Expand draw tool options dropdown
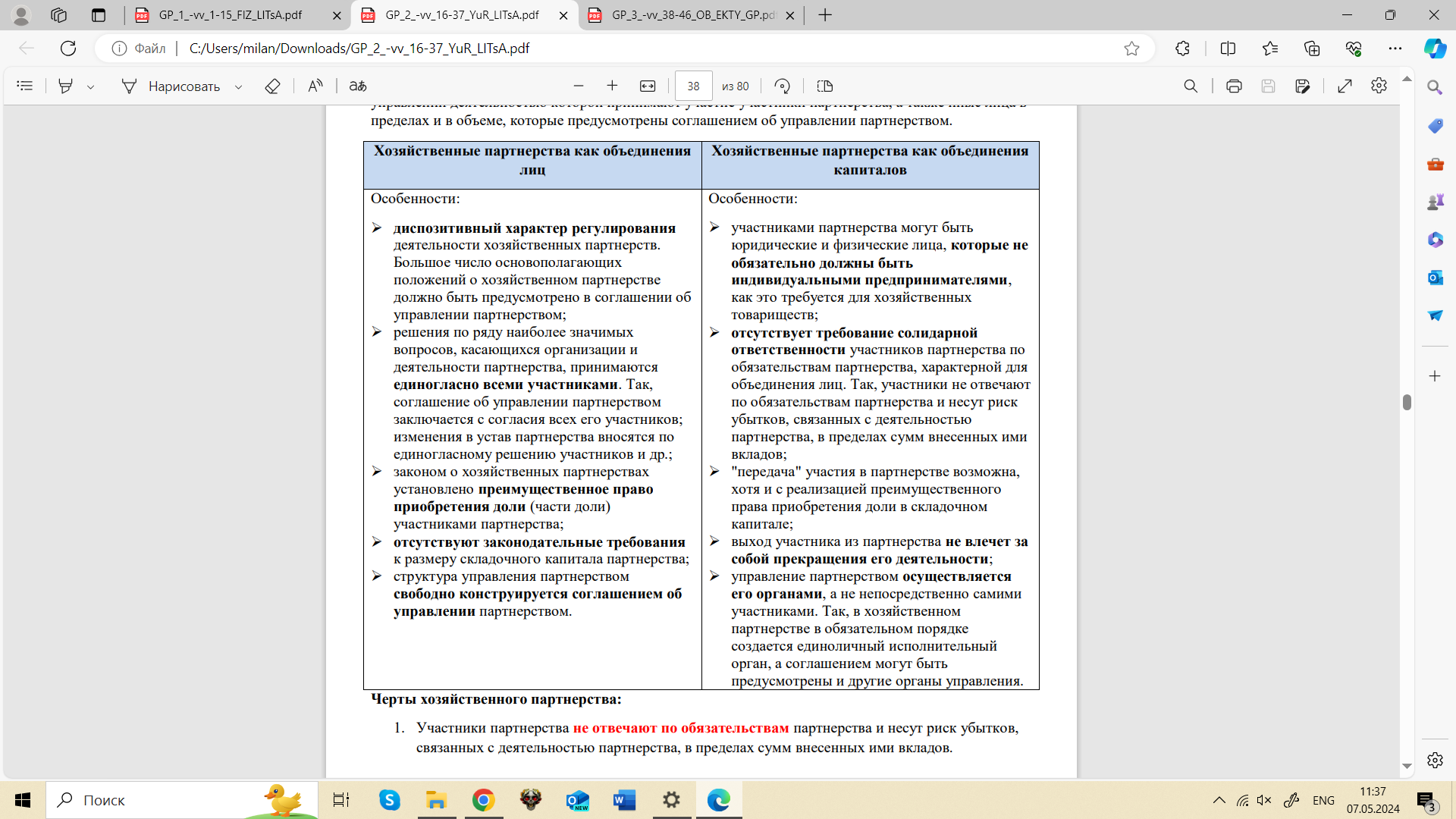This screenshot has height=819, width=1456. (x=238, y=87)
